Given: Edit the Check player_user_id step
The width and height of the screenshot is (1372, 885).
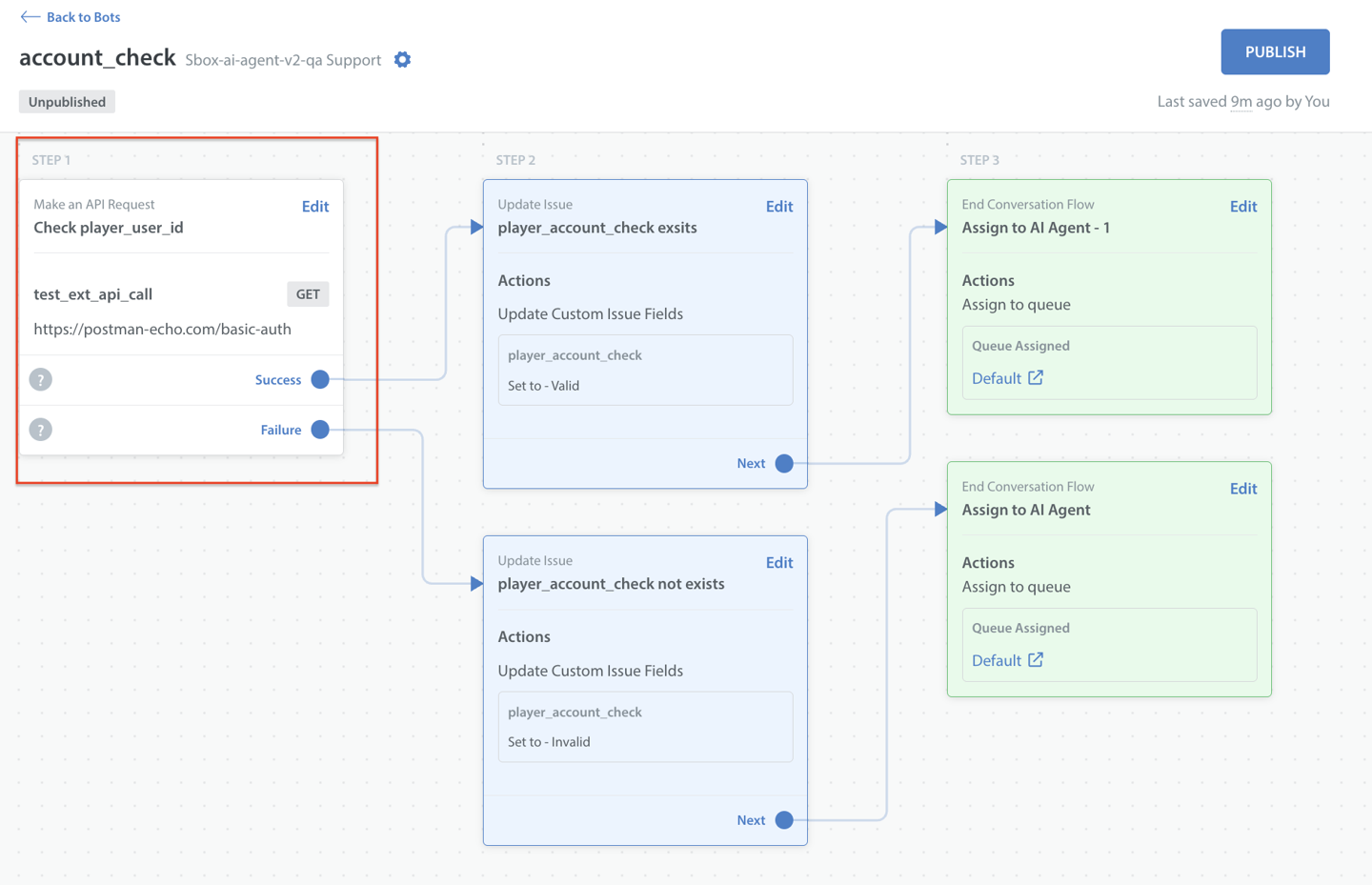Looking at the screenshot, I should click(314, 207).
